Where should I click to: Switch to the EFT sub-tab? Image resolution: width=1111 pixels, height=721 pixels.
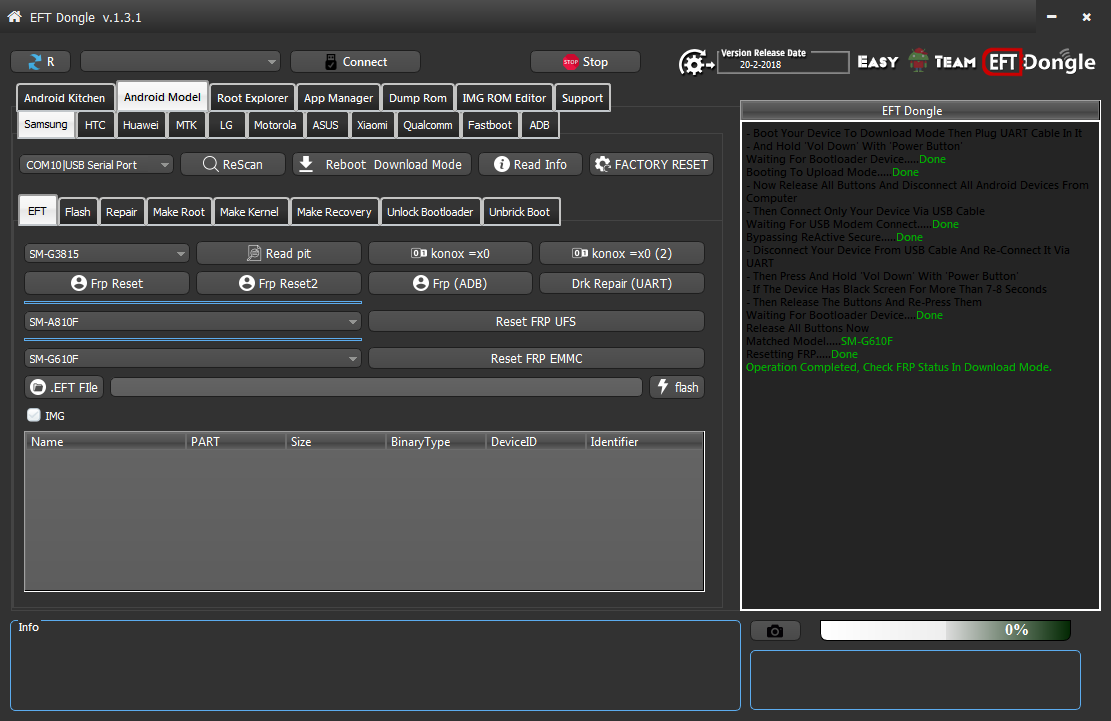click(x=38, y=211)
